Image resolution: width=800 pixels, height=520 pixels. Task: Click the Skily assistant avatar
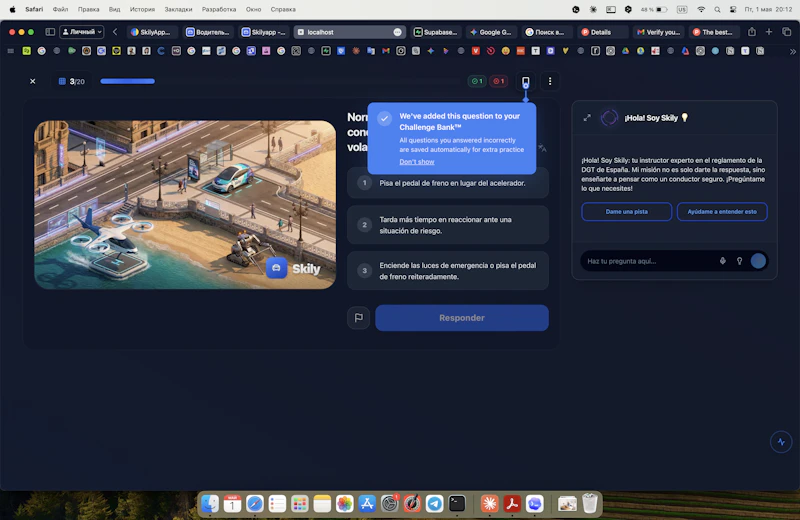pyautogui.click(x=609, y=118)
